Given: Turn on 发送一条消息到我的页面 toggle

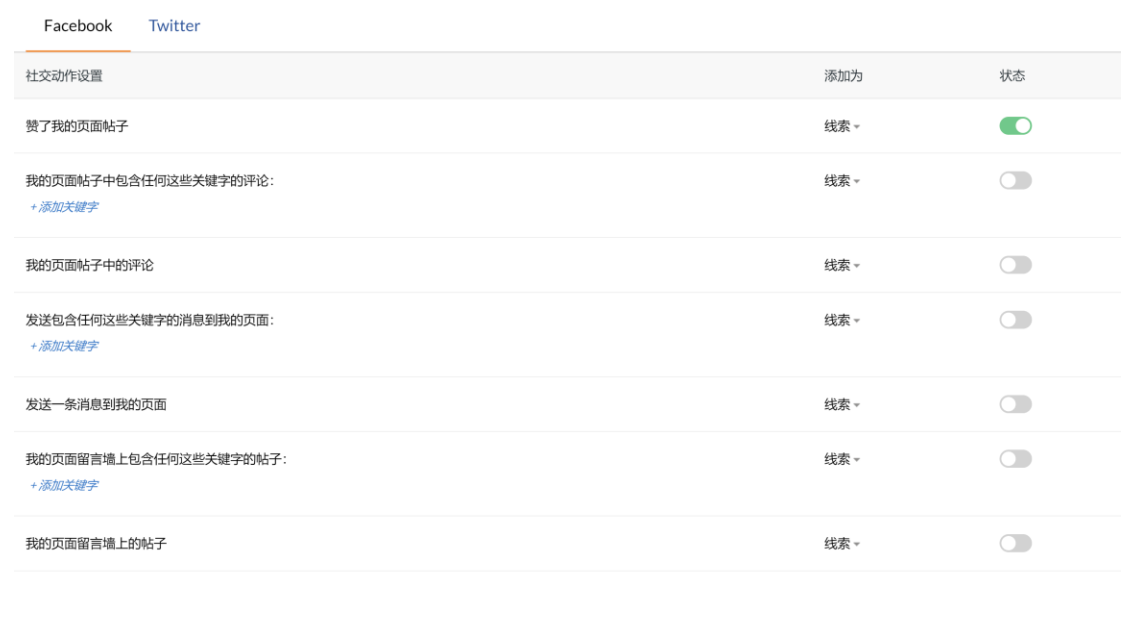Looking at the screenshot, I should click(1015, 404).
